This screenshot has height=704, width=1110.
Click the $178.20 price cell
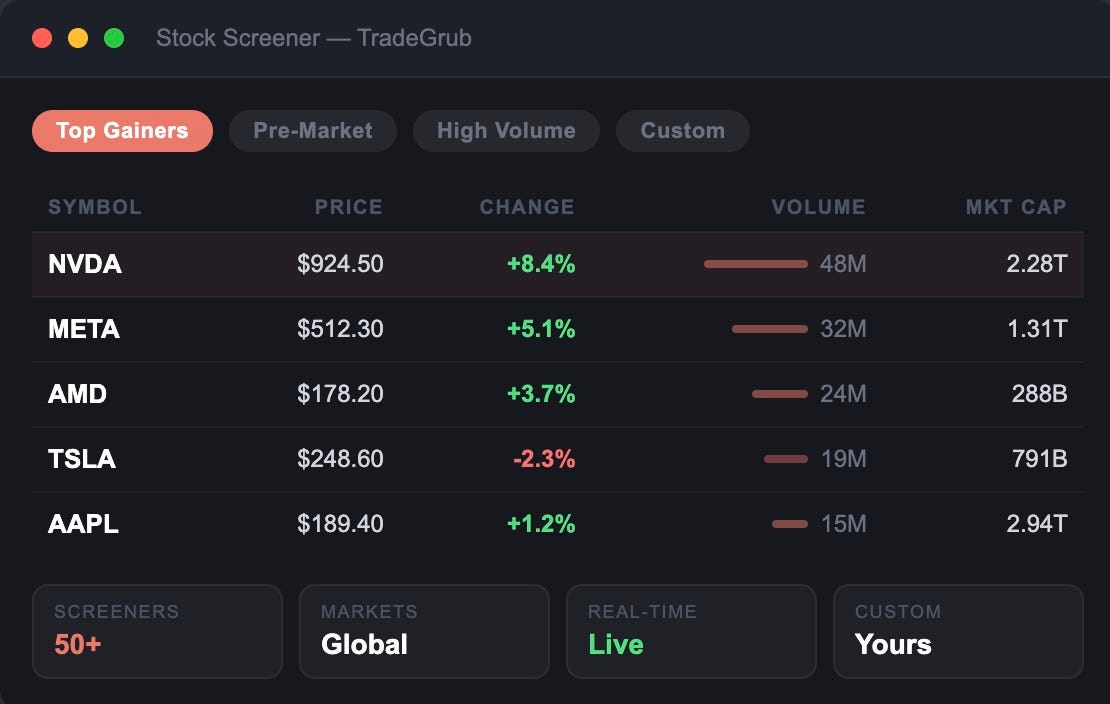coord(340,394)
